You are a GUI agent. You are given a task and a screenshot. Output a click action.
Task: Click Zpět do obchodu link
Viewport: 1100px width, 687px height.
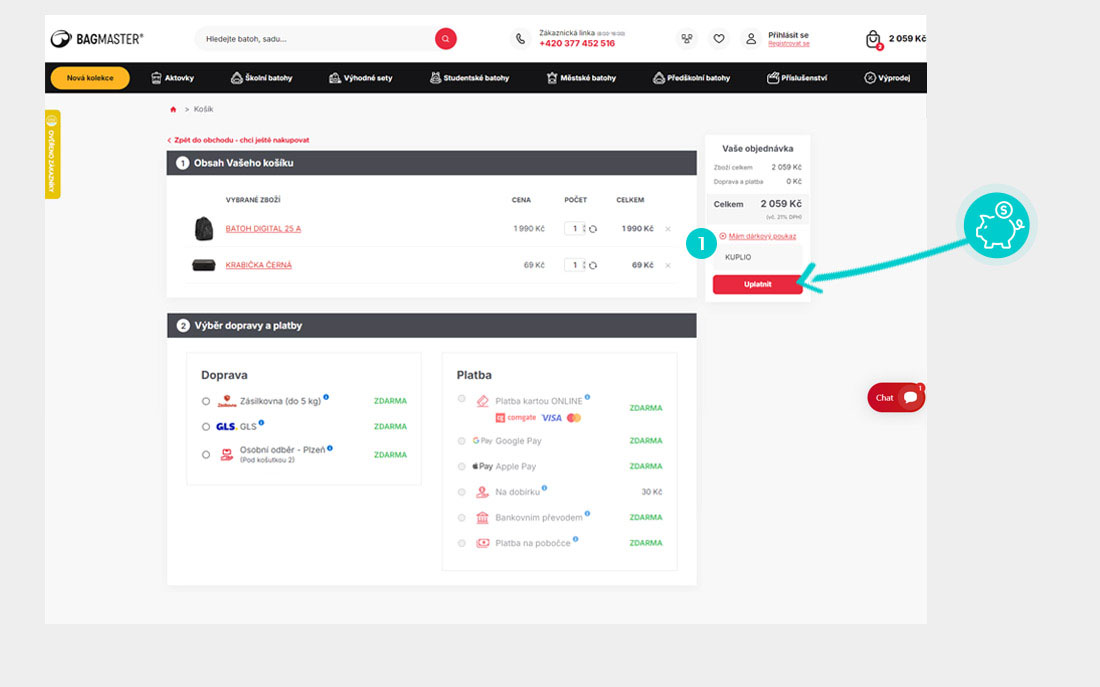click(238, 140)
